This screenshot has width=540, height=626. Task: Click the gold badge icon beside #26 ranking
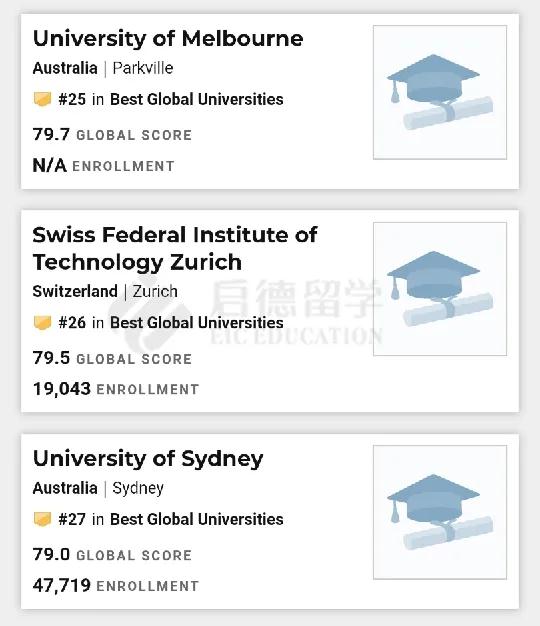tap(42, 323)
